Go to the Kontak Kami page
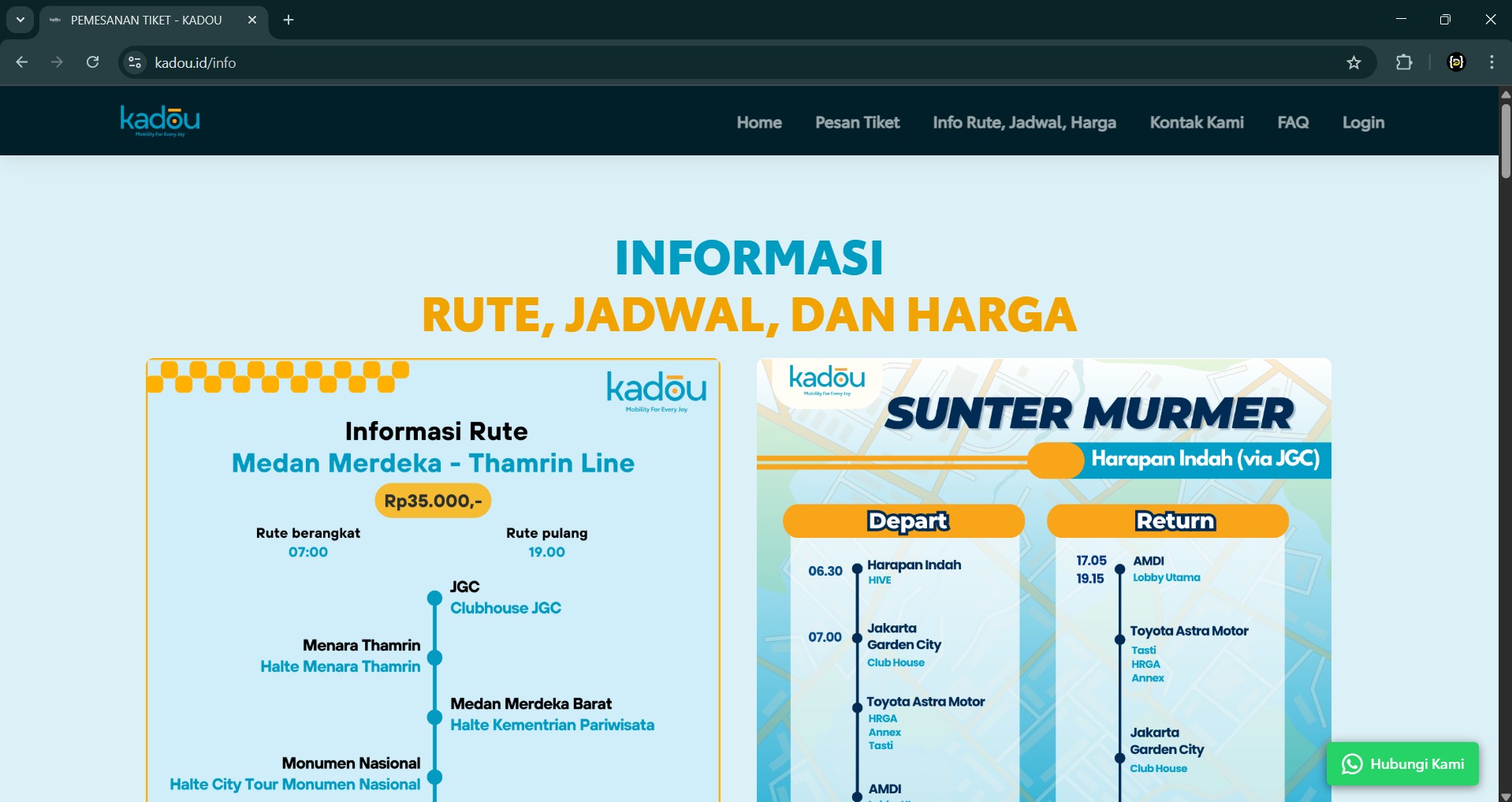 click(x=1196, y=122)
